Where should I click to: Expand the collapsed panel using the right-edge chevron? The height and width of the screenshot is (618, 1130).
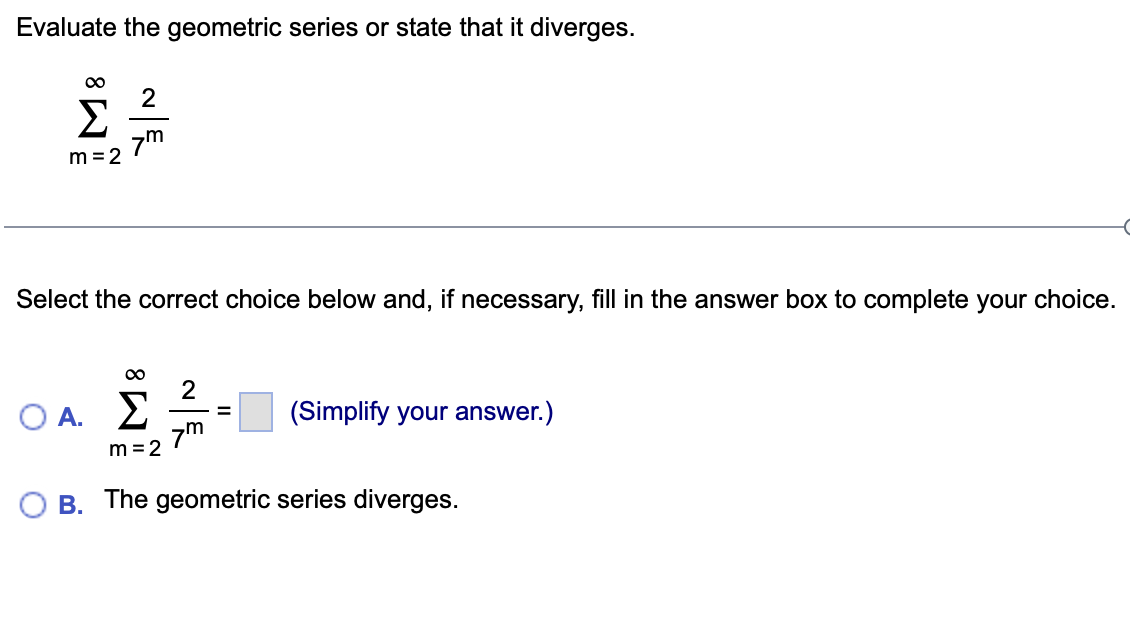[1125, 228]
